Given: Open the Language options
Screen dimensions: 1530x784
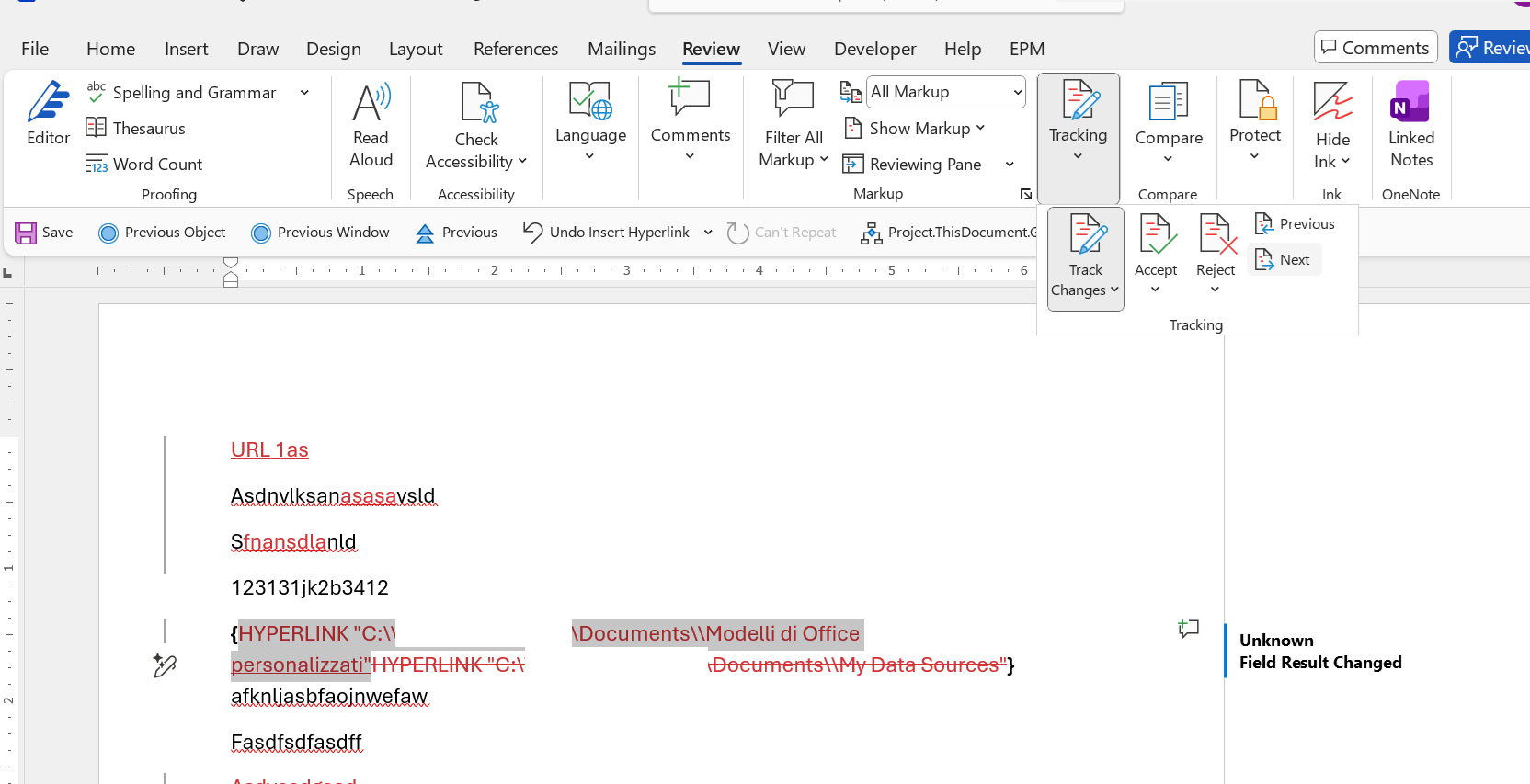Looking at the screenshot, I should pyautogui.click(x=590, y=122).
